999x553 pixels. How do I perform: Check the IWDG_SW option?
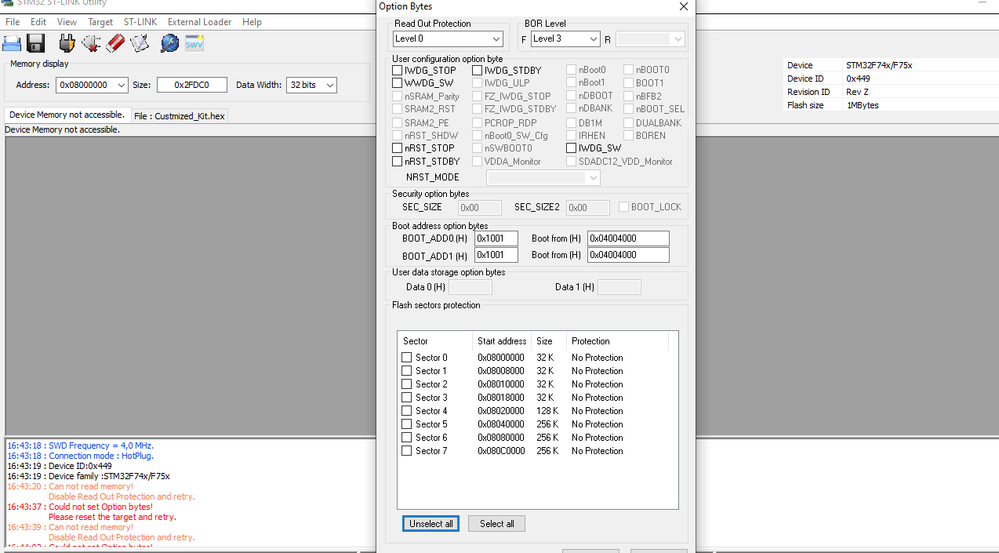coord(571,148)
